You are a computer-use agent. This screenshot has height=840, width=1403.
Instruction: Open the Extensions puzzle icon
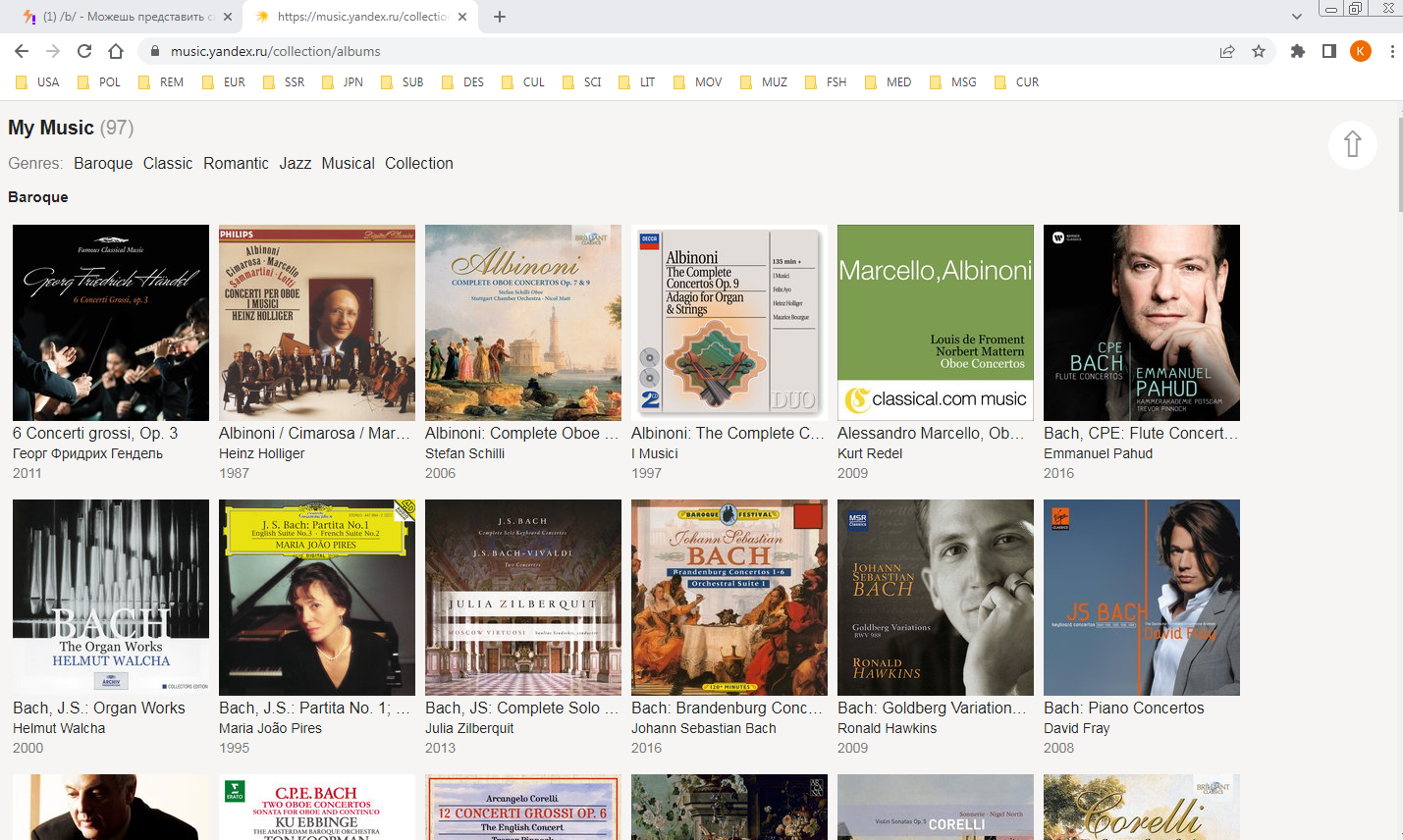1297,51
